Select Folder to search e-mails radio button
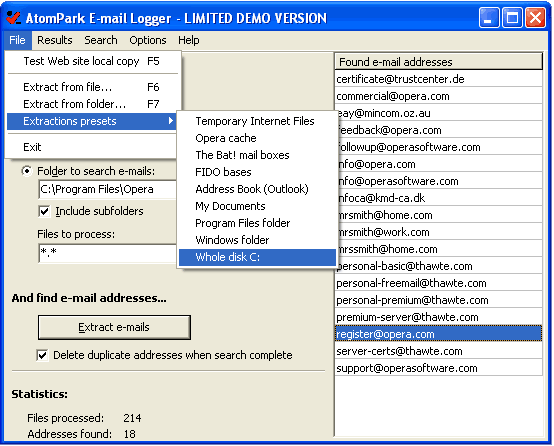This screenshot has width=554, height=446. (x=27, y=171)
